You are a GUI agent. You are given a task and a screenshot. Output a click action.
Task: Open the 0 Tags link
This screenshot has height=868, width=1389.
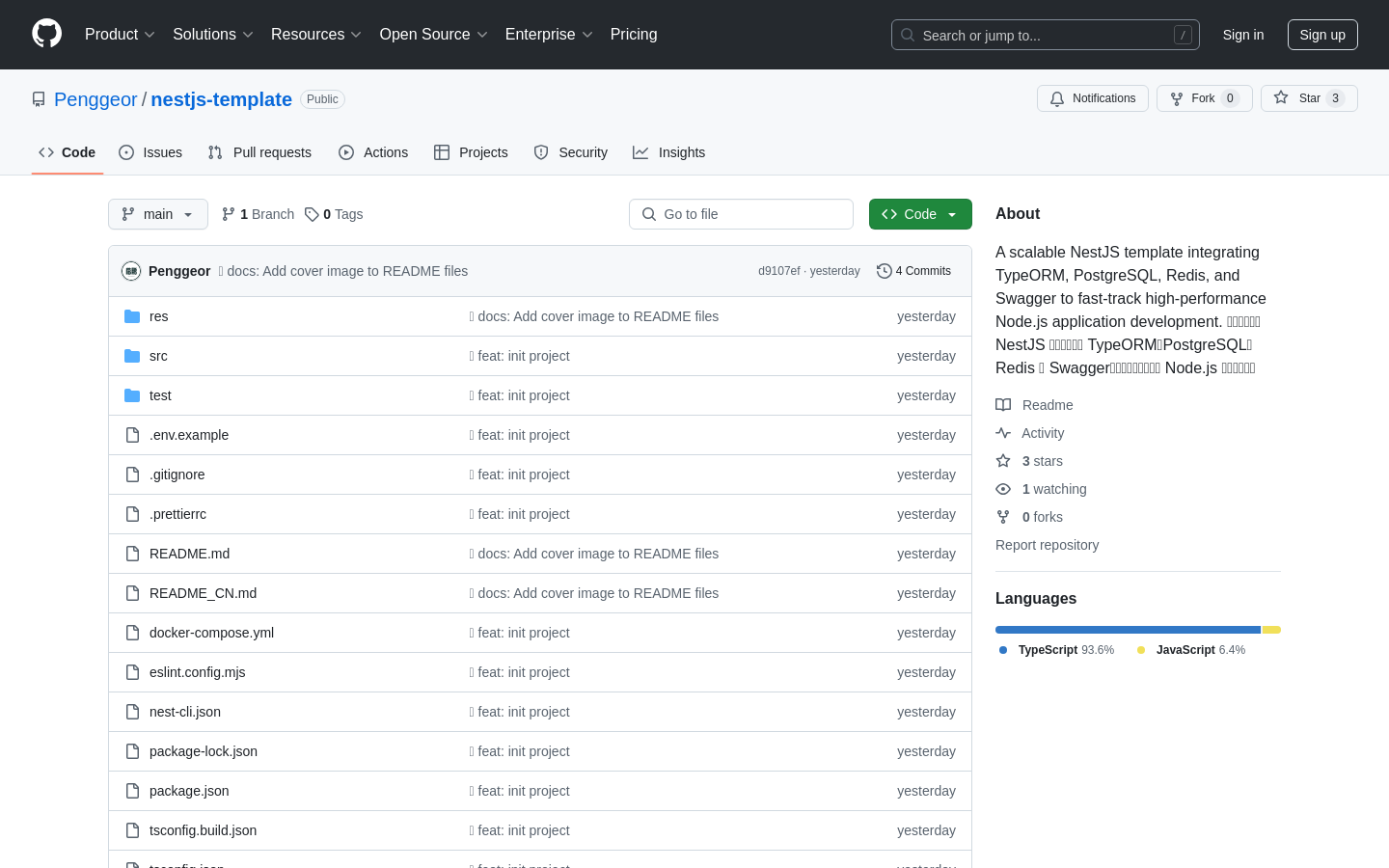[x=334, y=214]
